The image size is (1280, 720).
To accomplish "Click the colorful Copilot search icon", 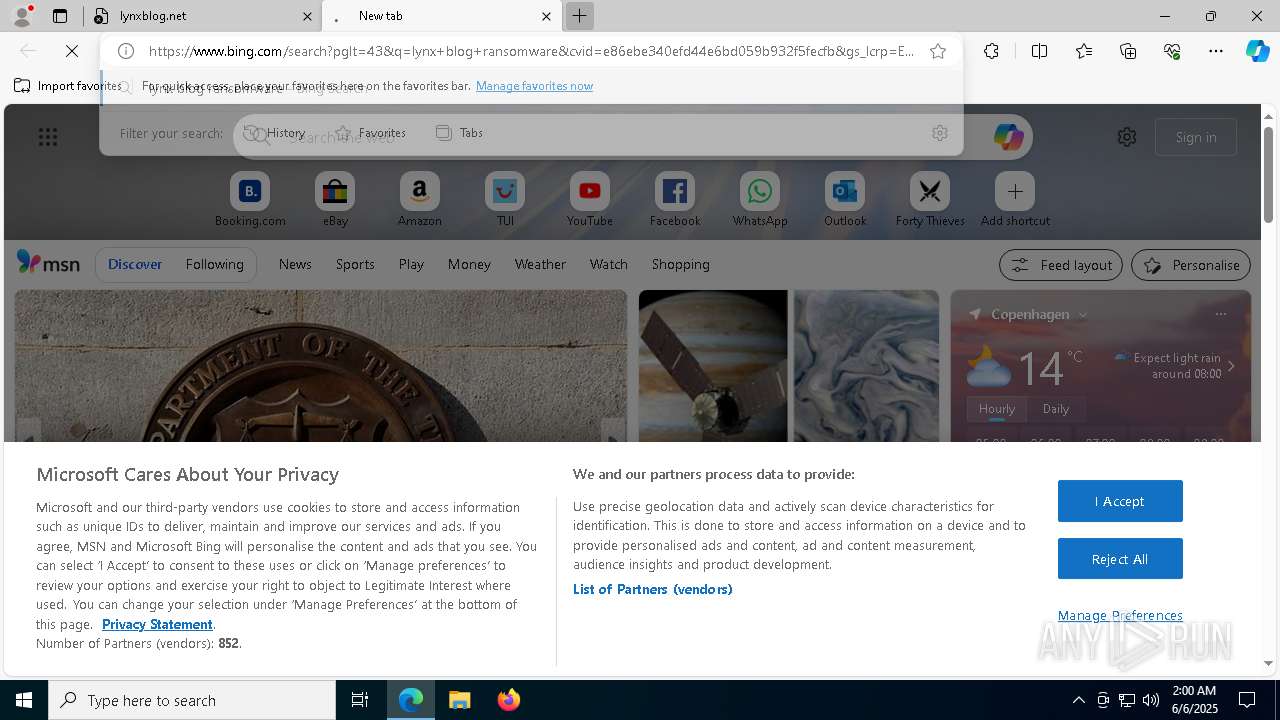I will [x=1008, y=137].
